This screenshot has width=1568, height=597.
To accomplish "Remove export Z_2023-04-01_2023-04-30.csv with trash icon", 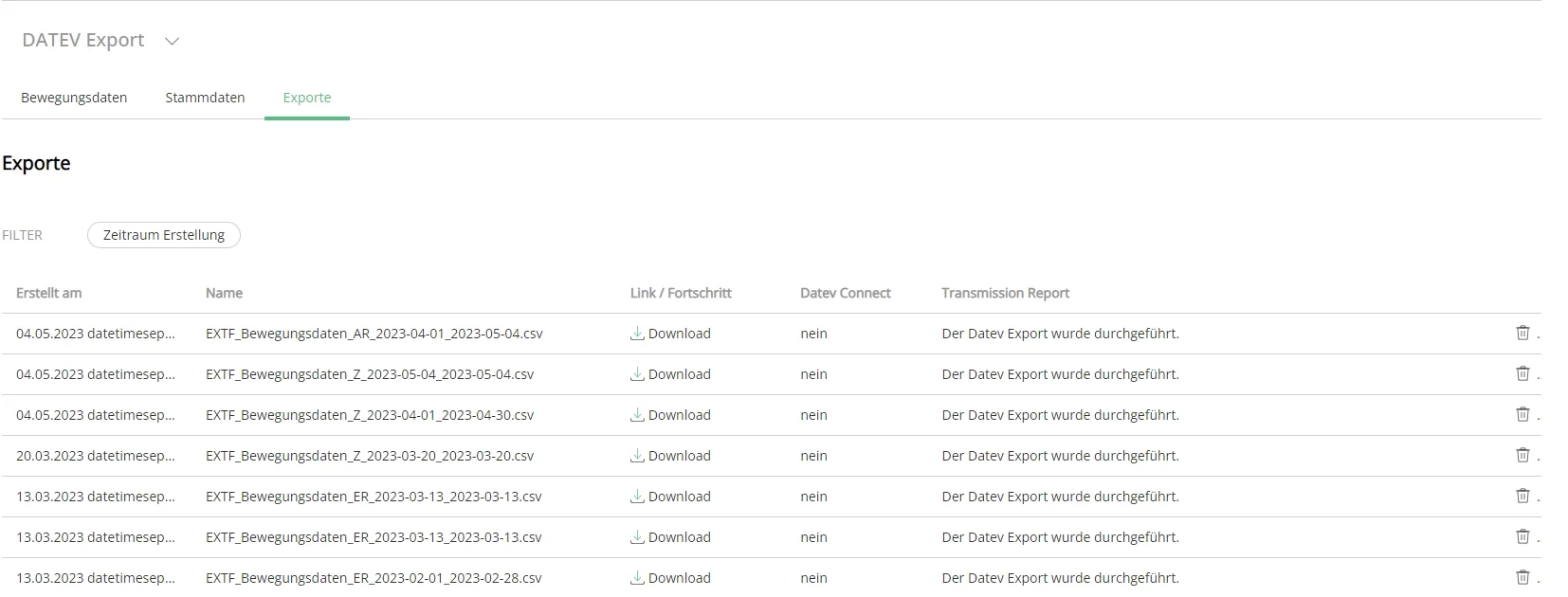I will 1522,414.
